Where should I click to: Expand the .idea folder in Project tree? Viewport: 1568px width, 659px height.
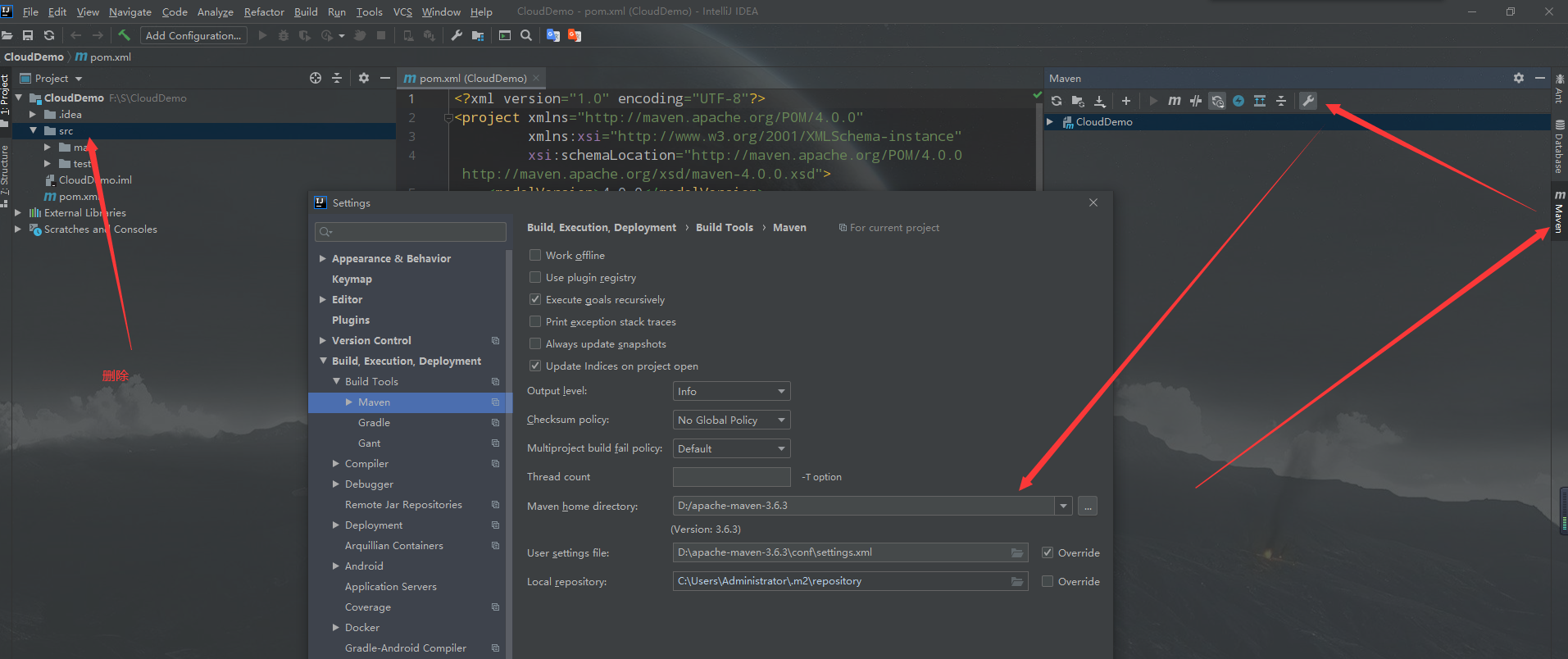[33, 114]
